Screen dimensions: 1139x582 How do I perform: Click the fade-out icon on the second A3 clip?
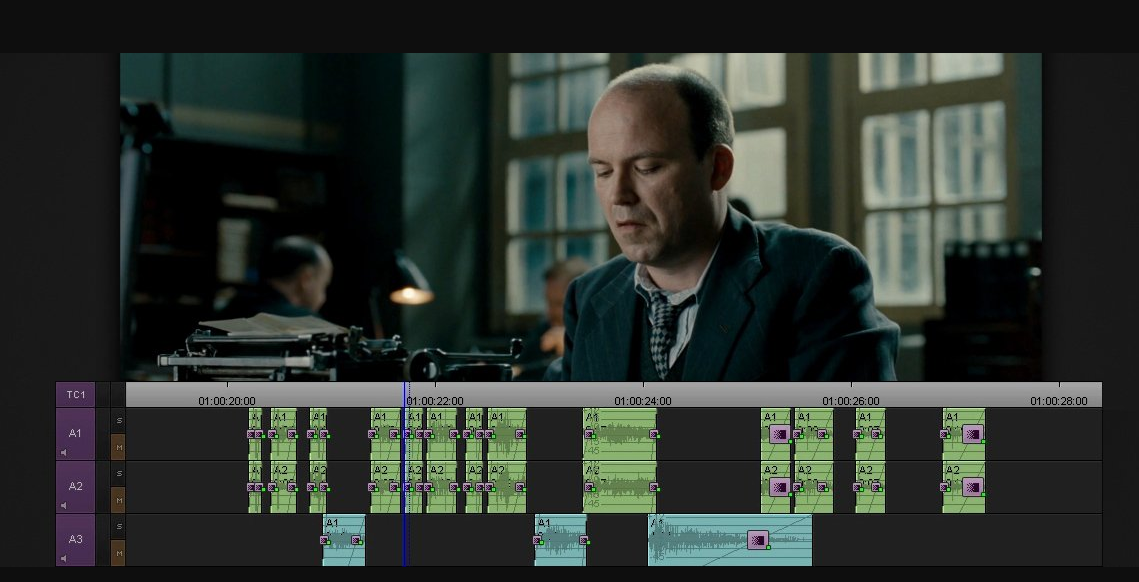[583, 540]
